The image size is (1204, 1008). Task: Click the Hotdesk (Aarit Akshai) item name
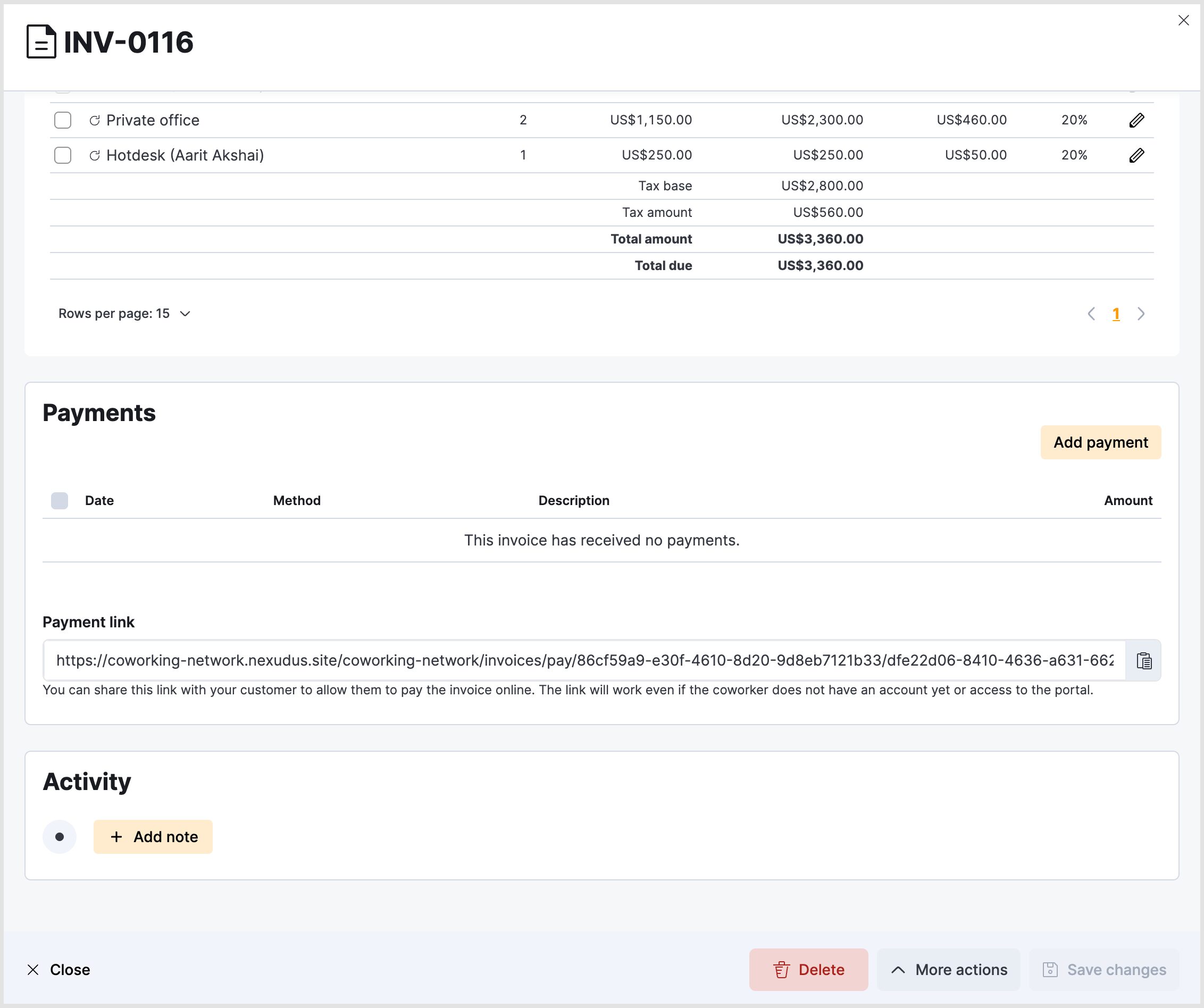click(185, 155)
